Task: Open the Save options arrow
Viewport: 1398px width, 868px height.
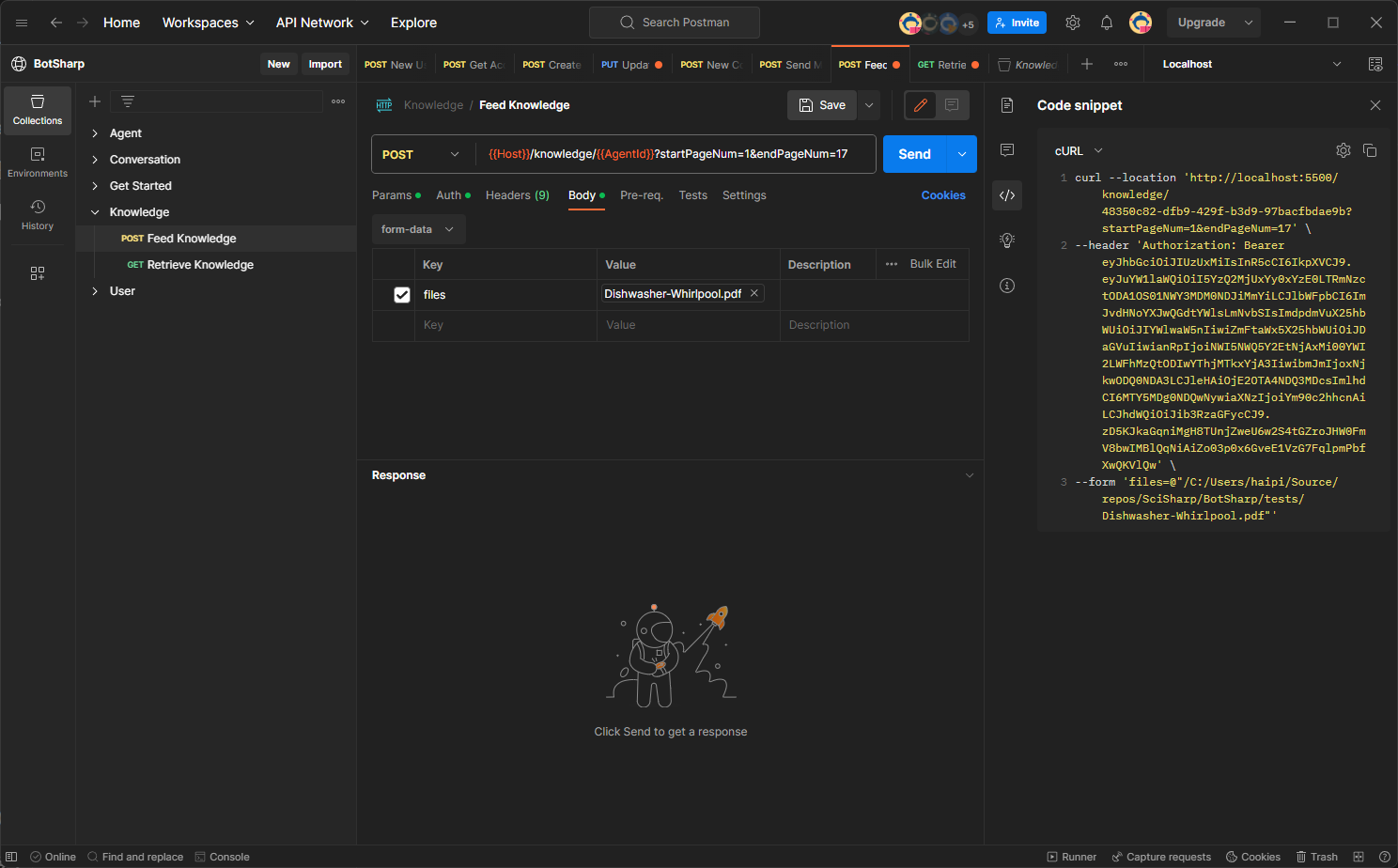Action: (870, 105)
